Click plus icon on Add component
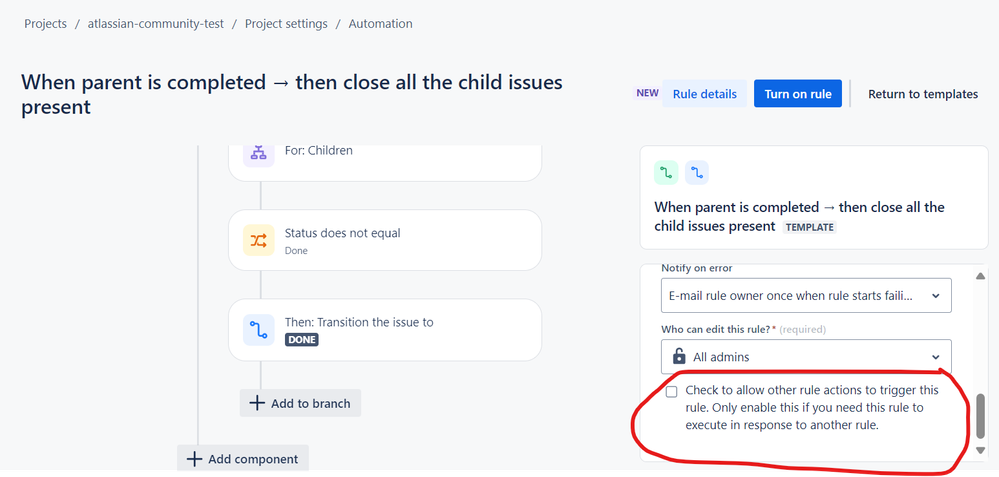 pyautogui.click(x=194, y=459)
